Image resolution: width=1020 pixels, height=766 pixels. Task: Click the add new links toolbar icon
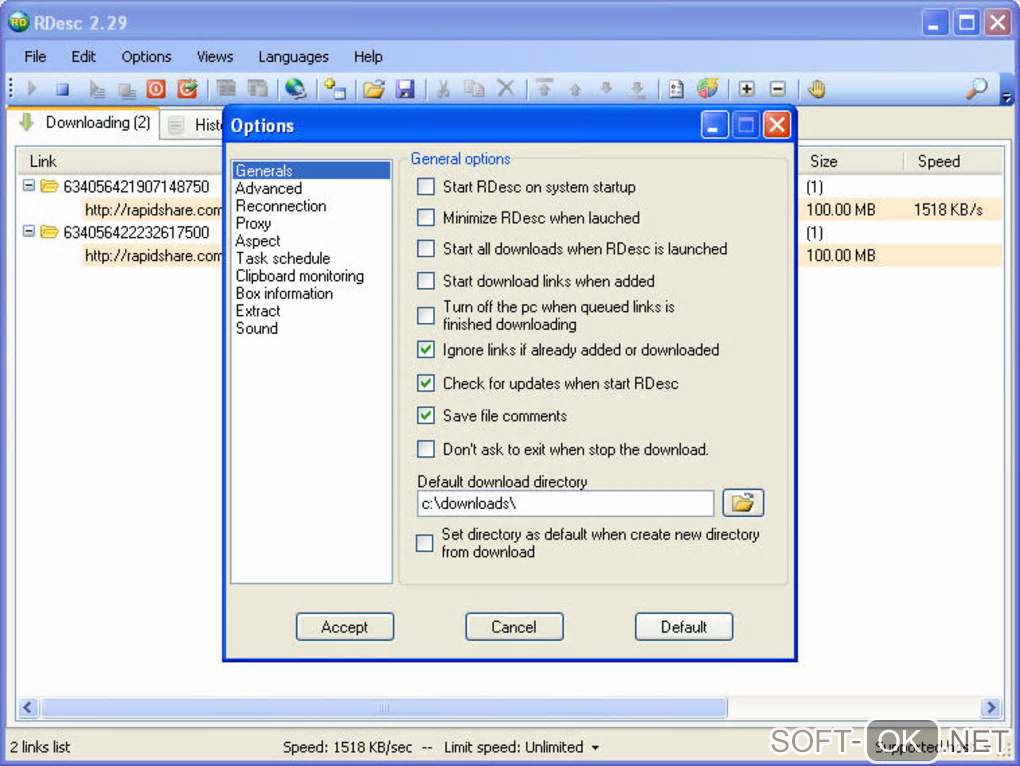click(x=335, y=88)
